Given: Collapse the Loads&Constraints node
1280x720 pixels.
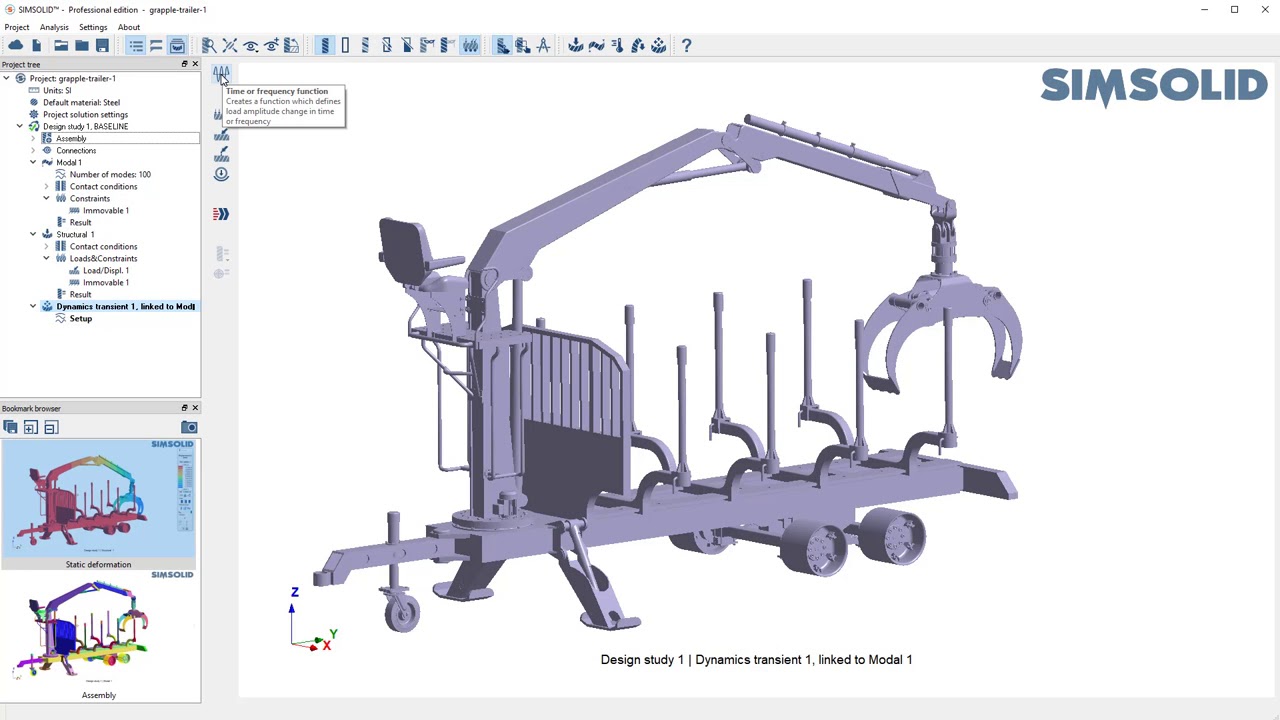Looking at the screenshot, I should tap(46, 258).
